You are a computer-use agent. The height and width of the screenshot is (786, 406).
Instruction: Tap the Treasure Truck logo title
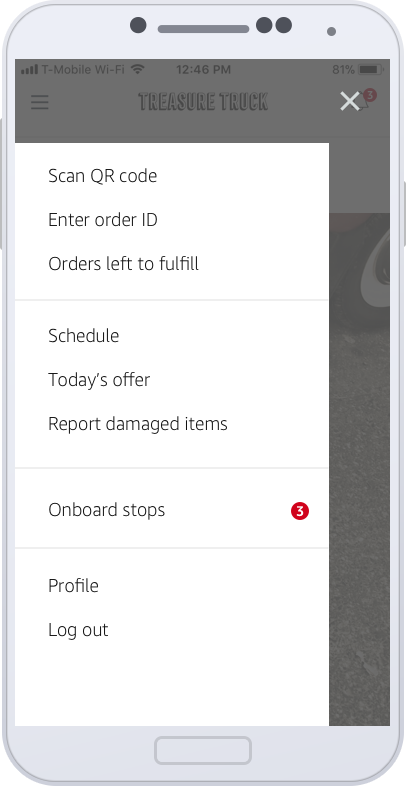pyautogui.click(x=203, y=102)
